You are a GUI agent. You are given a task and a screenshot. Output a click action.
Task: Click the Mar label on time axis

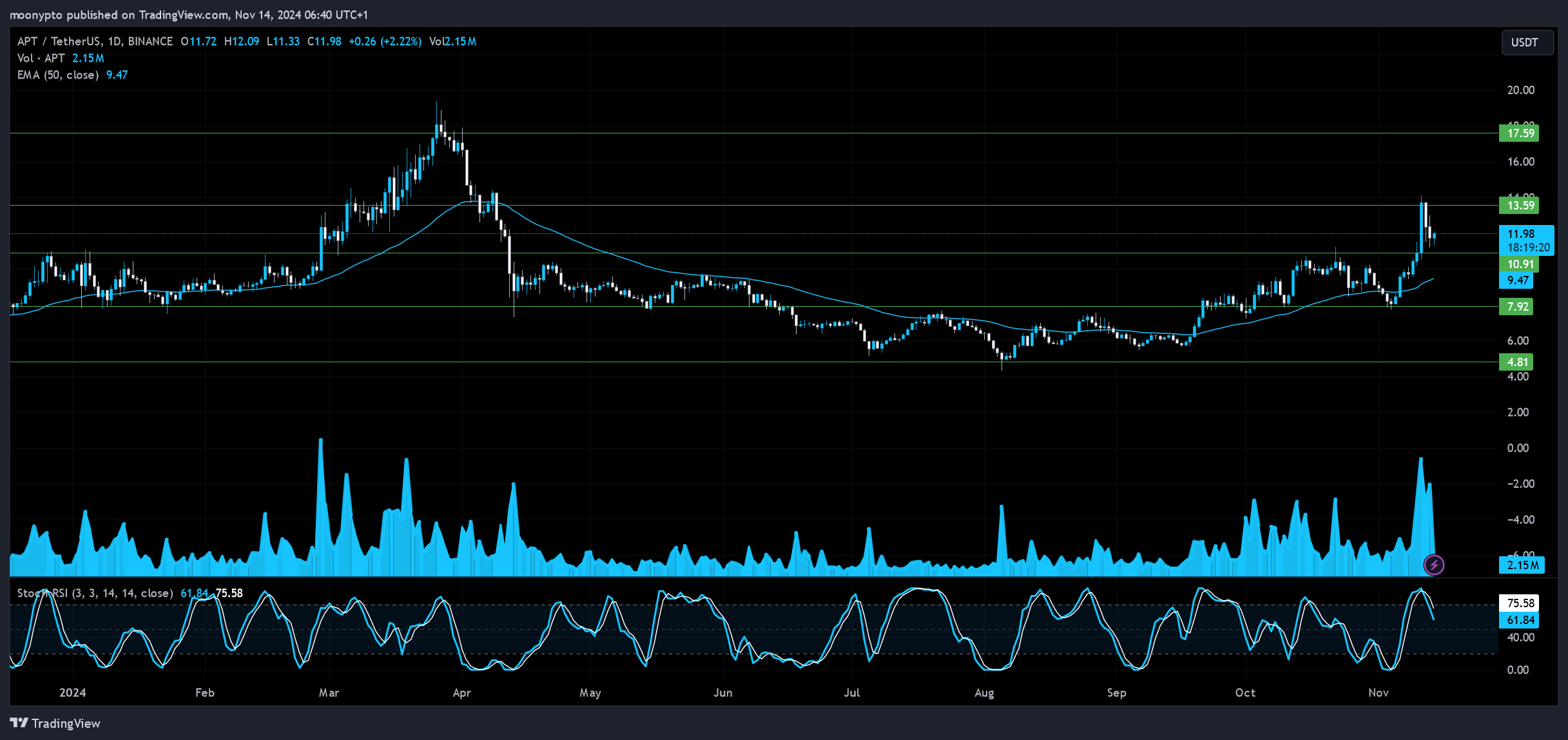click(x=329, y=693)
